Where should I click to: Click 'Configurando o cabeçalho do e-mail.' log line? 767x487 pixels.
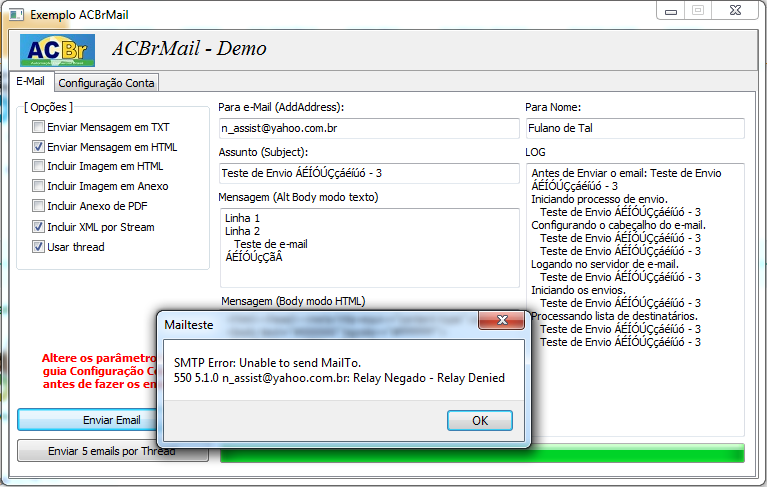point(618,225)
